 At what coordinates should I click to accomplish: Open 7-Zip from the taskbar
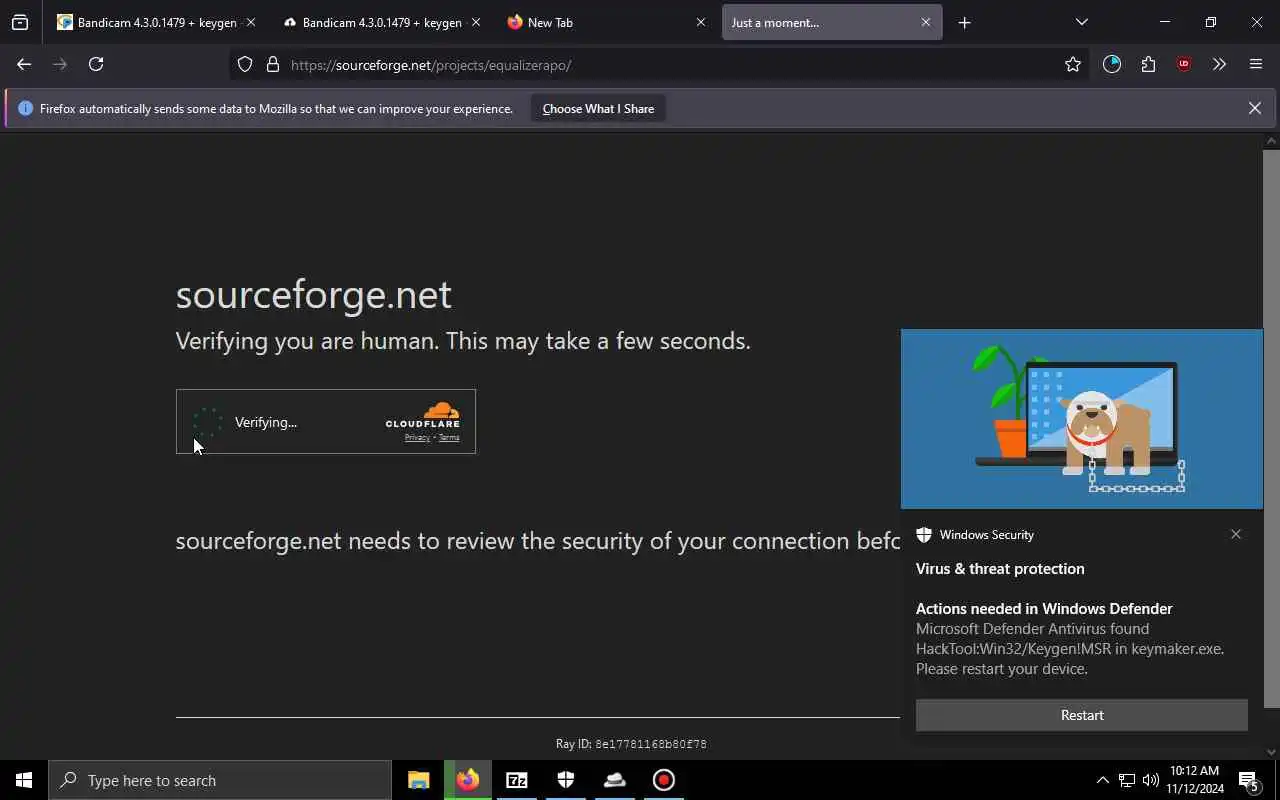(x=517, y=780)
